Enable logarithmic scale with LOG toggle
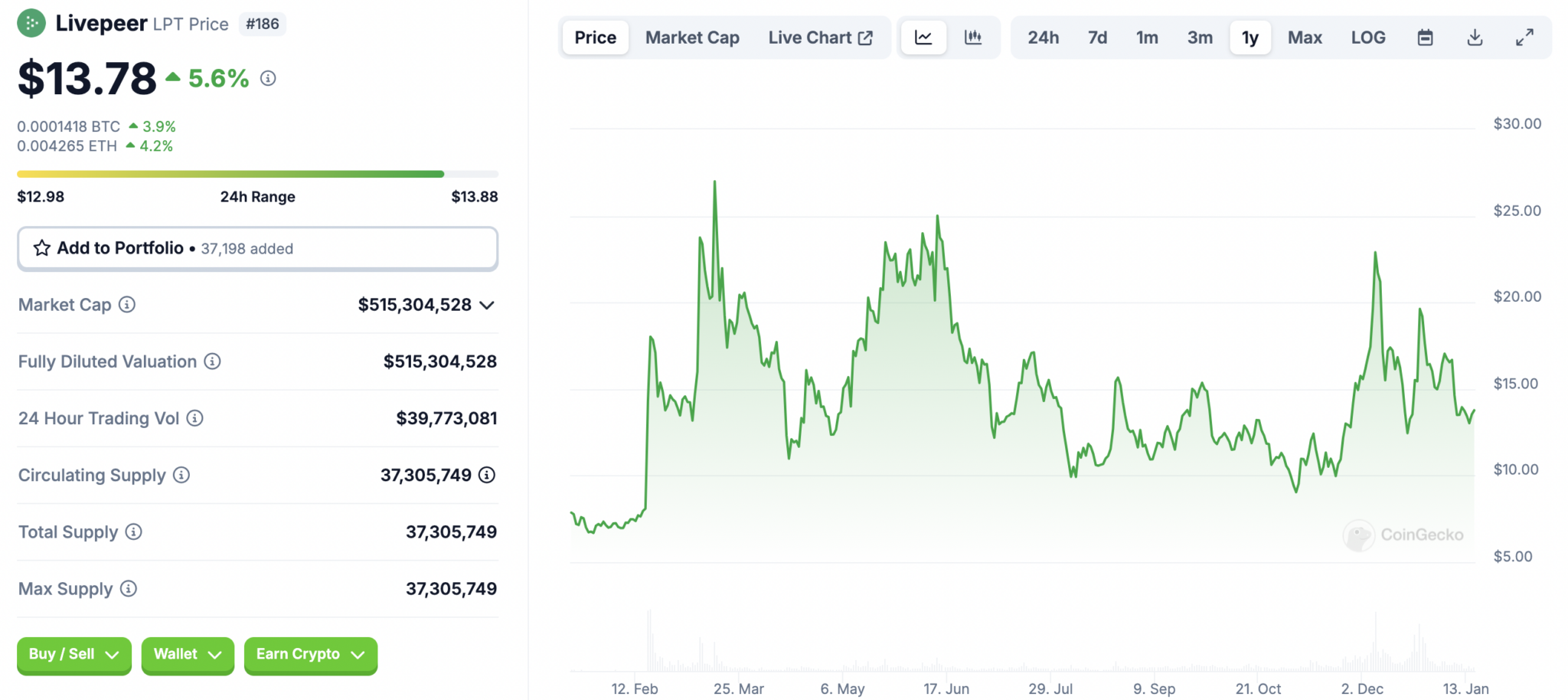 [x=1368, y=37]
